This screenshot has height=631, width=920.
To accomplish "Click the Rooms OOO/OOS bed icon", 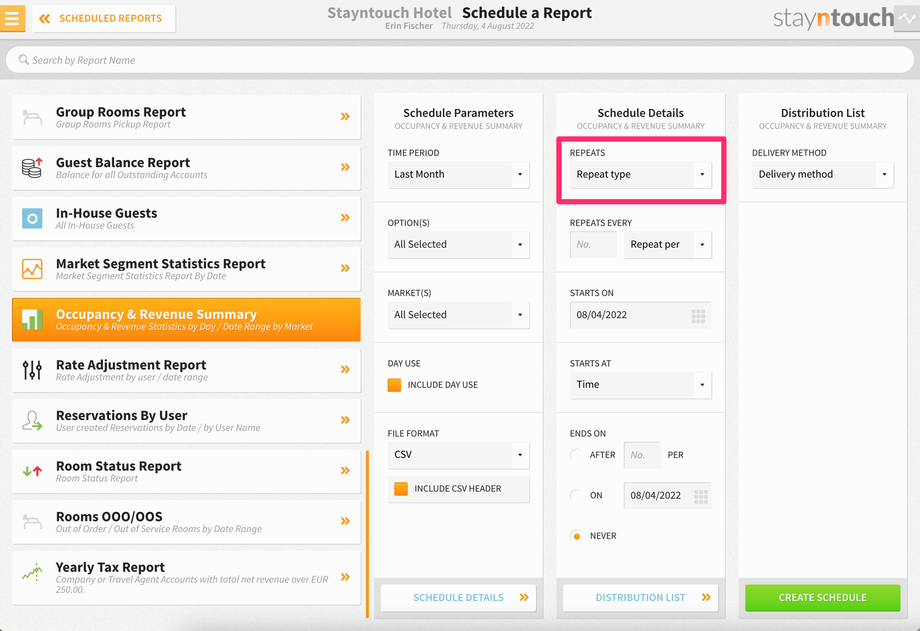I will tap(32, 521).
